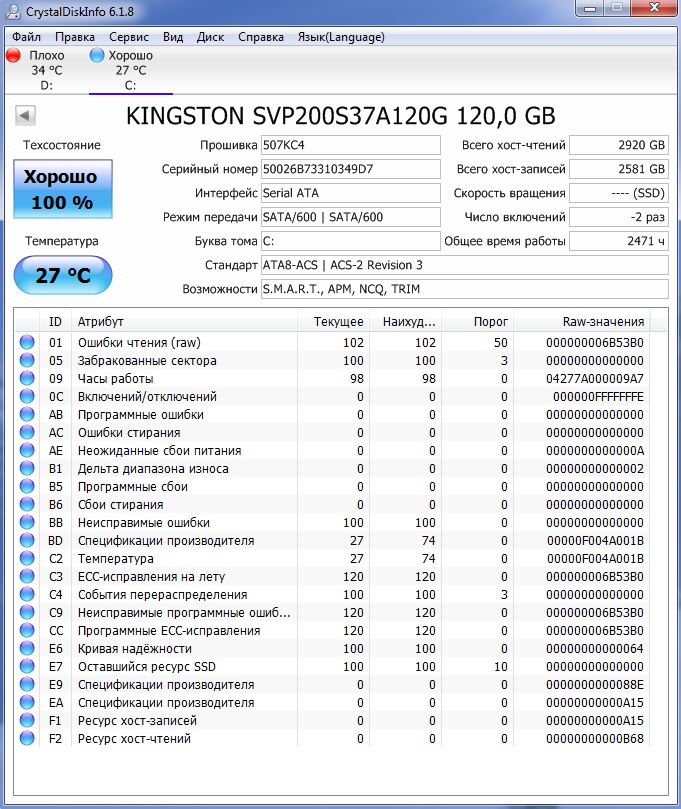Click the standard field ATA8-ACS | ACS-2 Revision 3

pyautogui.click(x=464, y=265)
